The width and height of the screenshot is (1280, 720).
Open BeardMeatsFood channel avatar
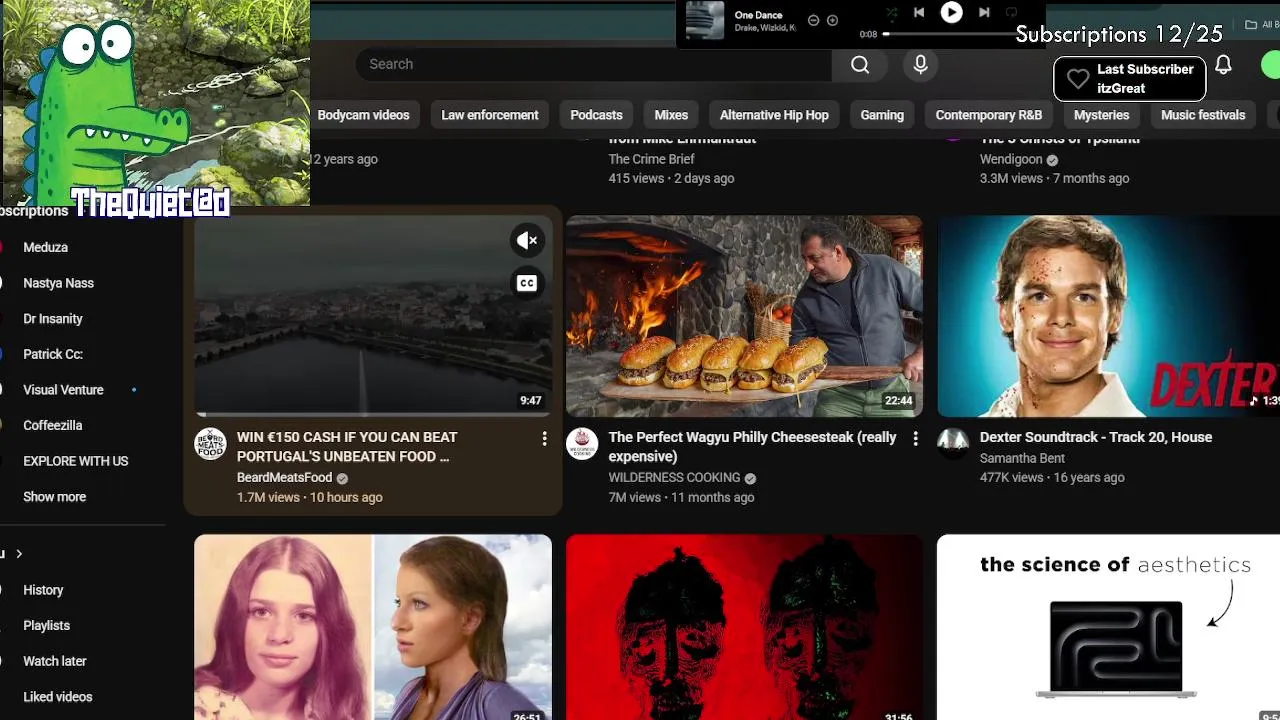tap(210, 444)
